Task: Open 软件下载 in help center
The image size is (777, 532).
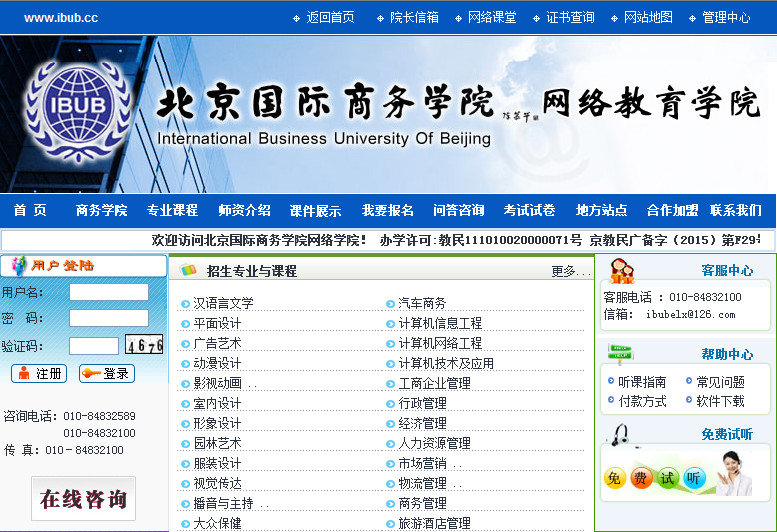Action: (721, 401)
